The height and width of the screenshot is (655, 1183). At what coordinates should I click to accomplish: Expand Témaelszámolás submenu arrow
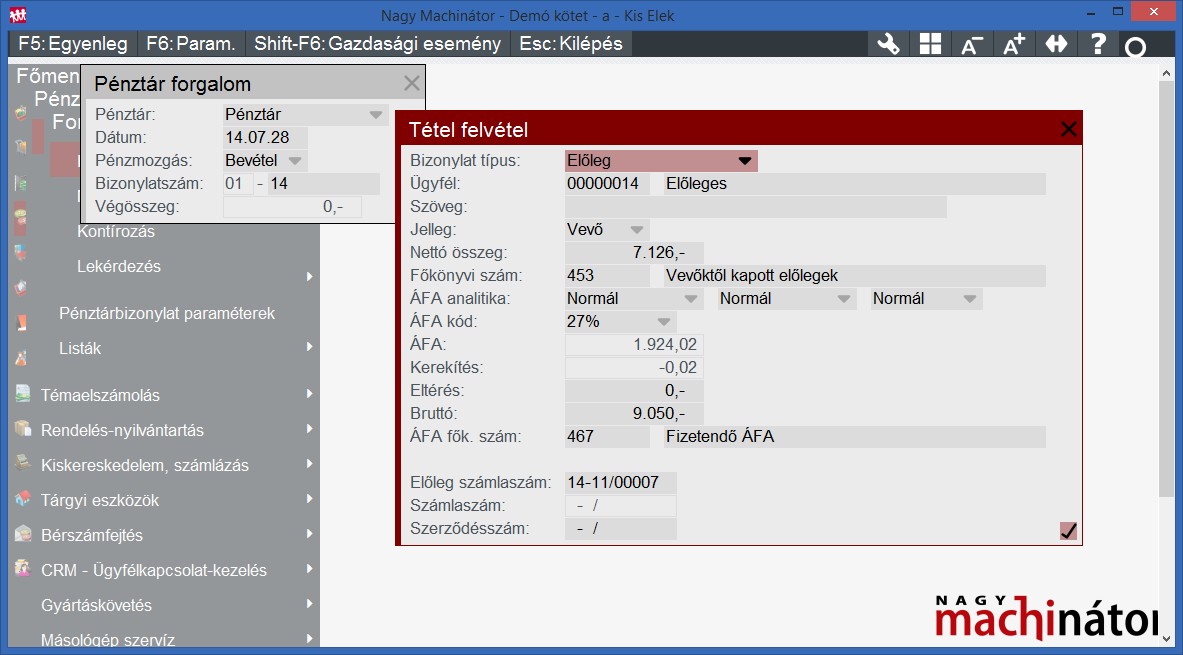309,394
